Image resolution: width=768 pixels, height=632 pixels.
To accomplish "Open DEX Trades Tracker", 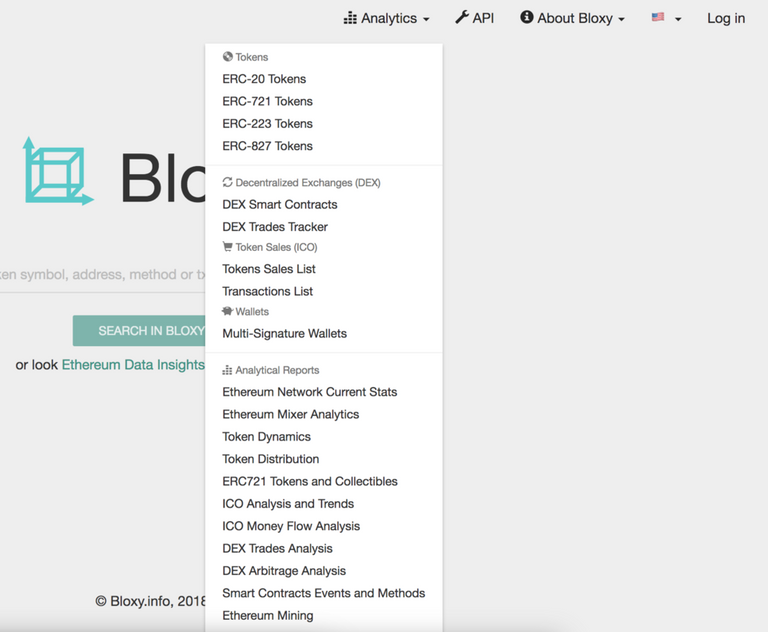I will point(275,227).
